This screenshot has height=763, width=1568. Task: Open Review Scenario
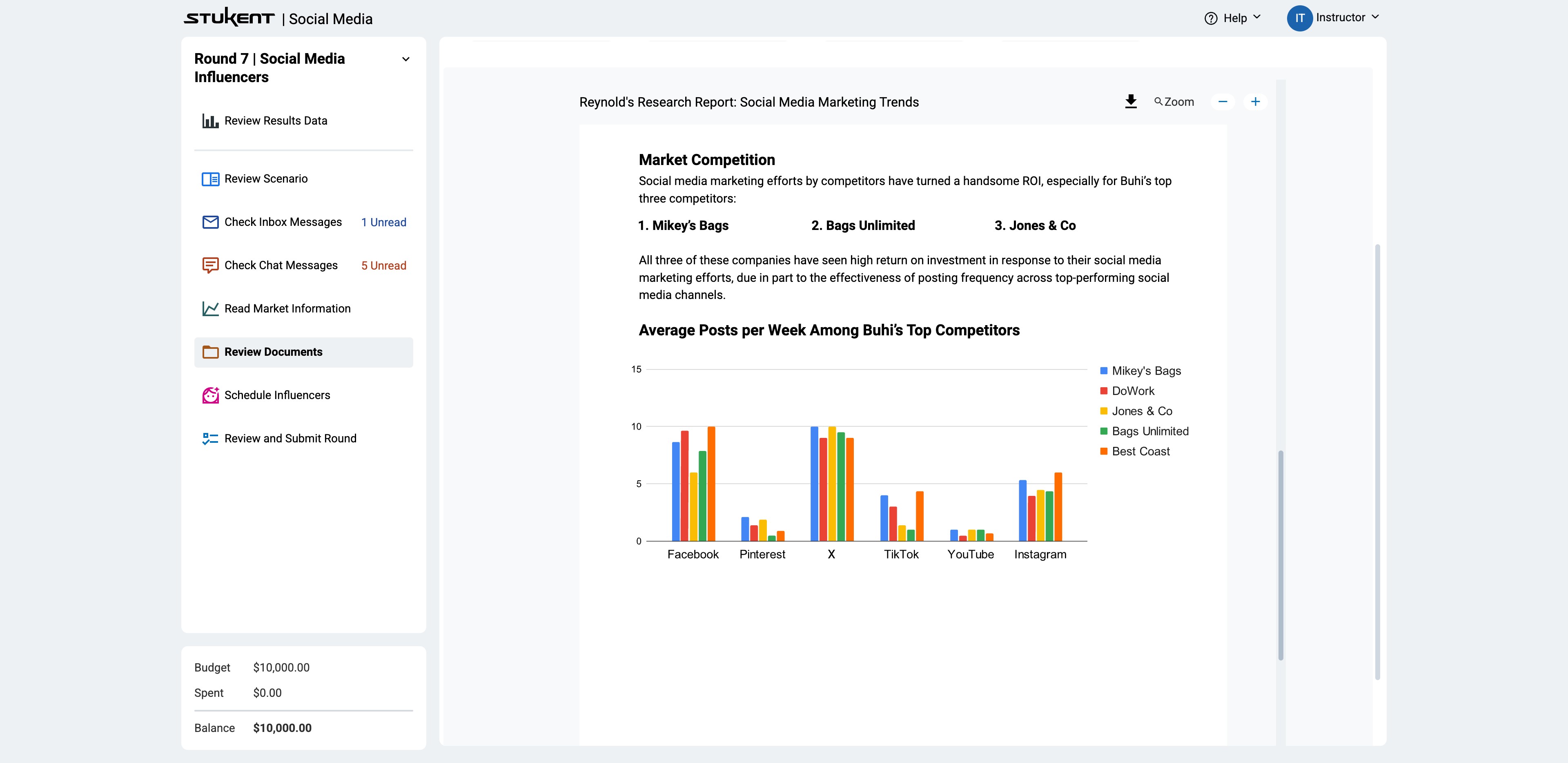(303, 179)
